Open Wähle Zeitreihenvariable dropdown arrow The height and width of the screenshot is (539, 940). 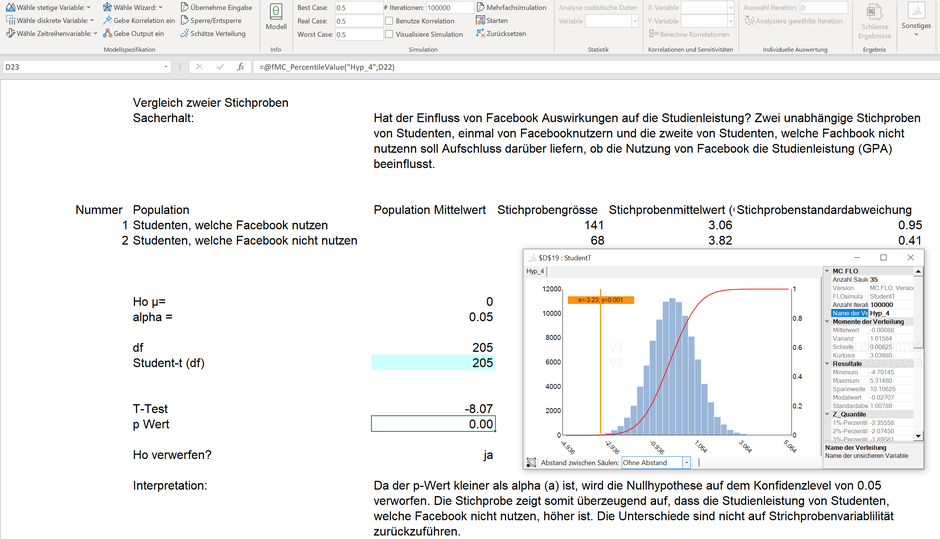pos(95,34)
